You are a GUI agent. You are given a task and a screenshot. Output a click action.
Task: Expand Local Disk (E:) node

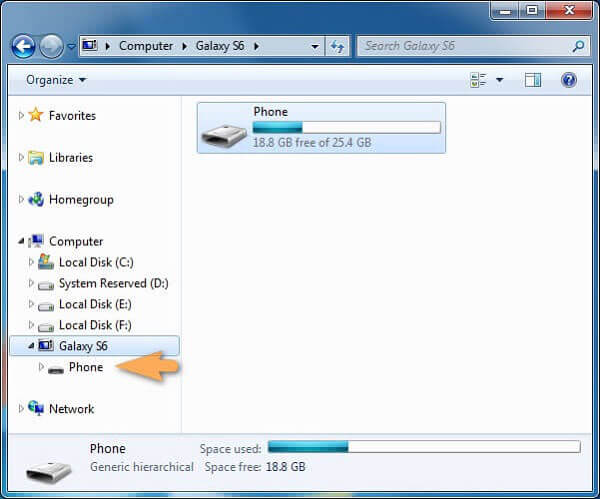(x=31, y=304)
